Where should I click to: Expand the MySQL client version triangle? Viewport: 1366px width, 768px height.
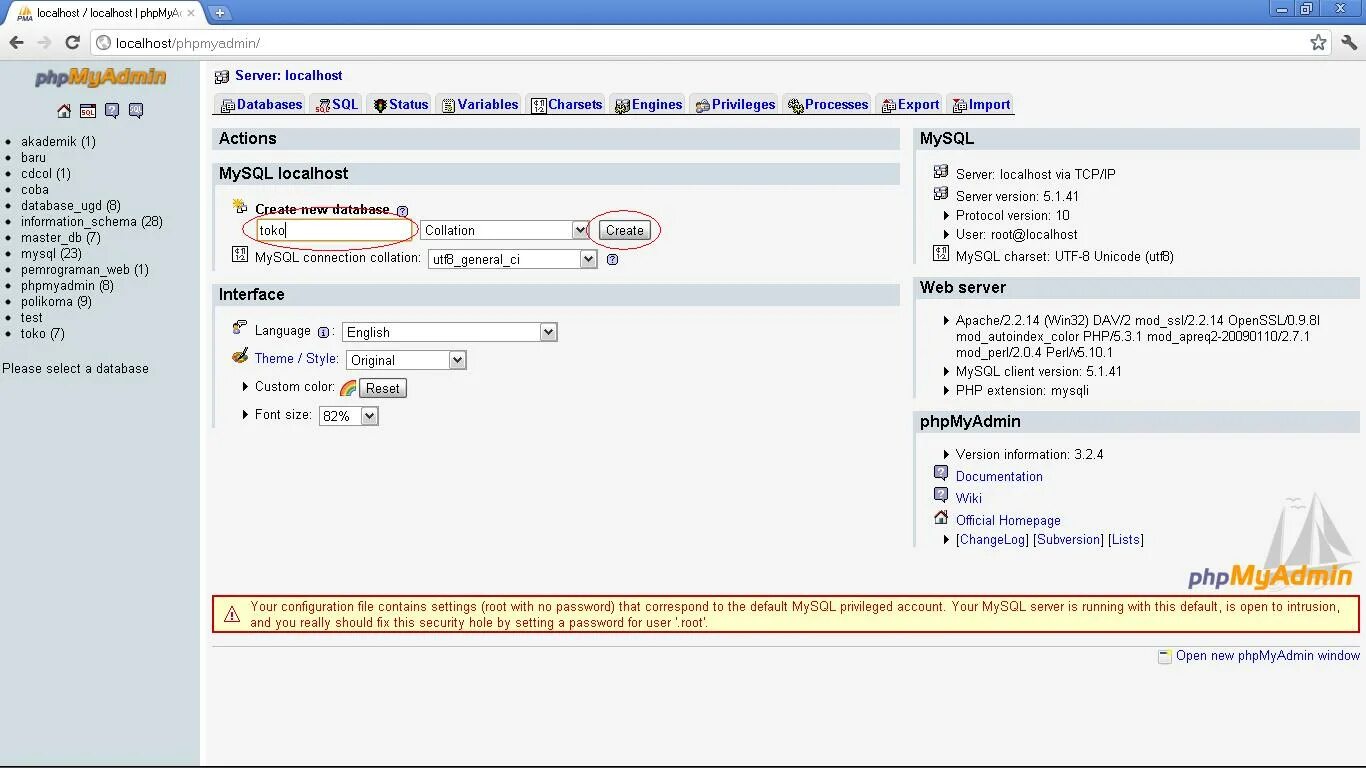(946, 371)
